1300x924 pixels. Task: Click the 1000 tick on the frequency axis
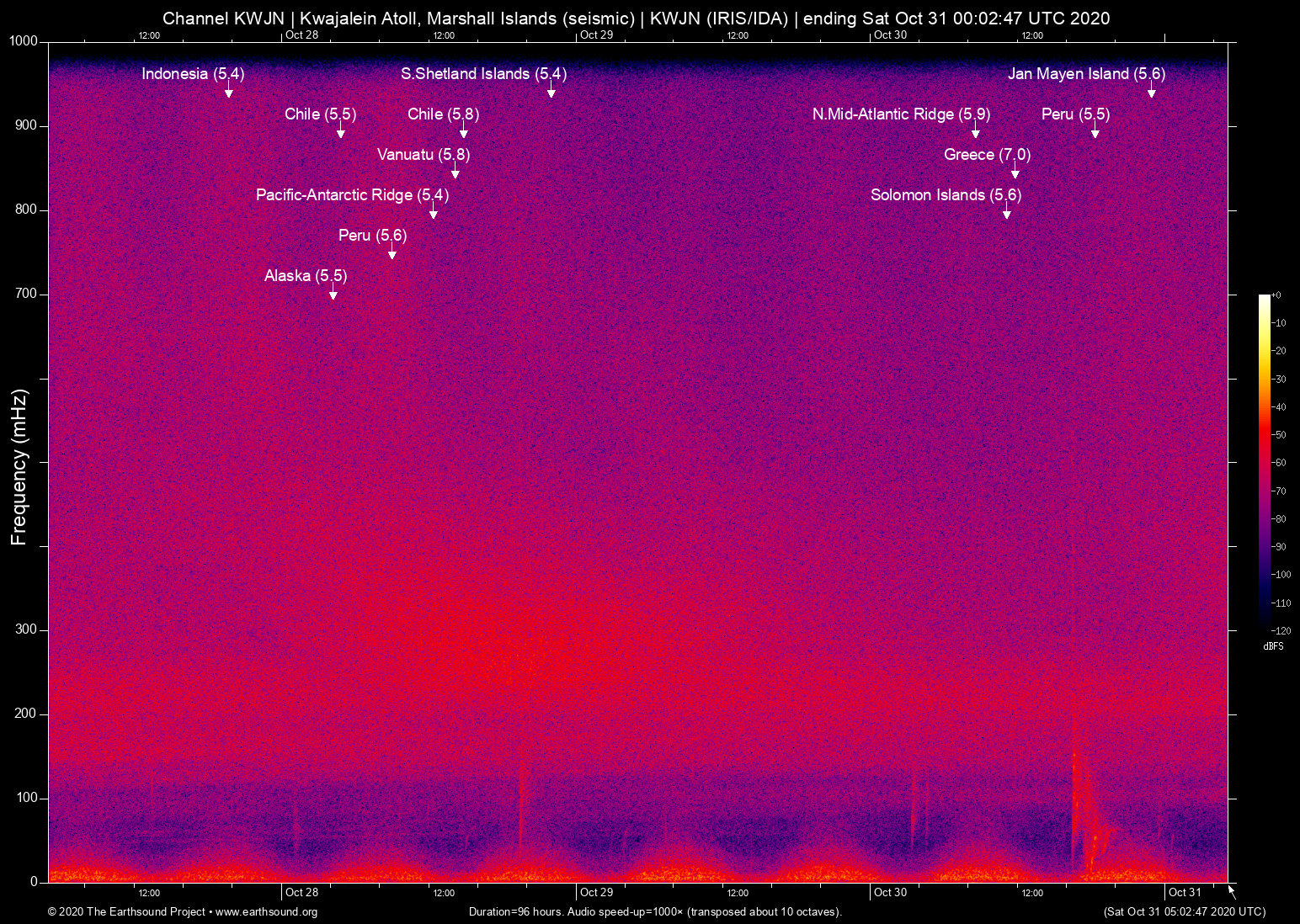(x=23, y=41)
